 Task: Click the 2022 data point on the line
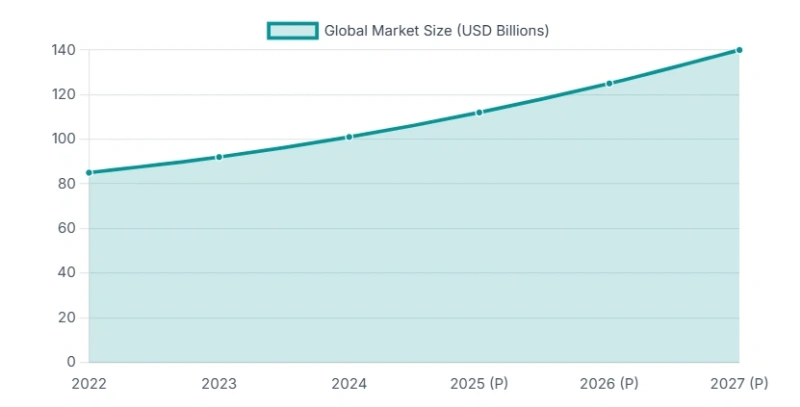[x=89, y=173]
